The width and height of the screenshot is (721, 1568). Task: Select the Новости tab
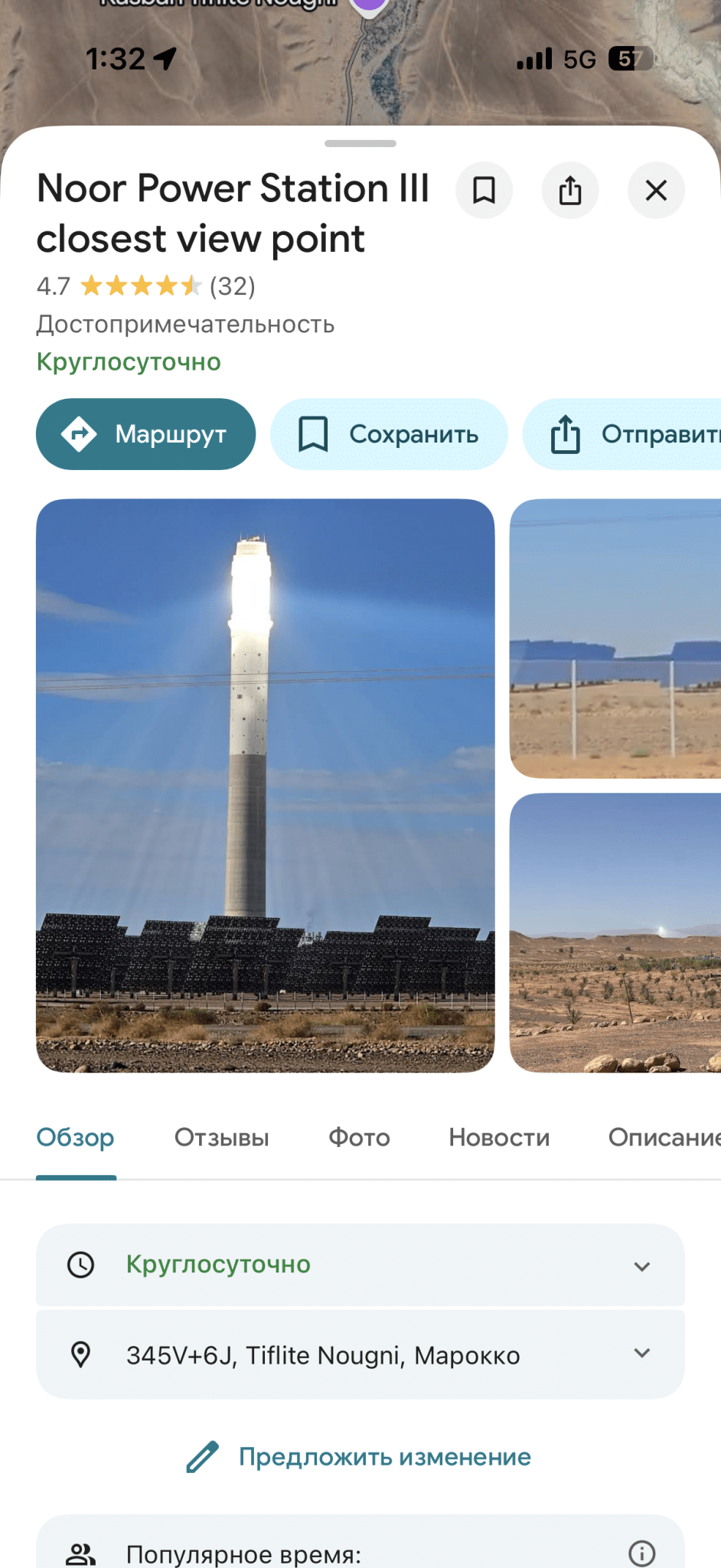499,1138
